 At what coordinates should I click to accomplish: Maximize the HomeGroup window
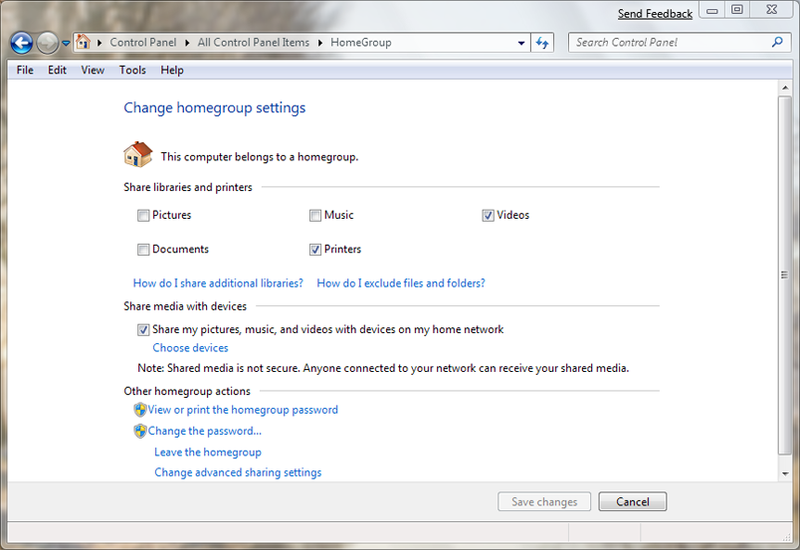(x=737, y=10)
